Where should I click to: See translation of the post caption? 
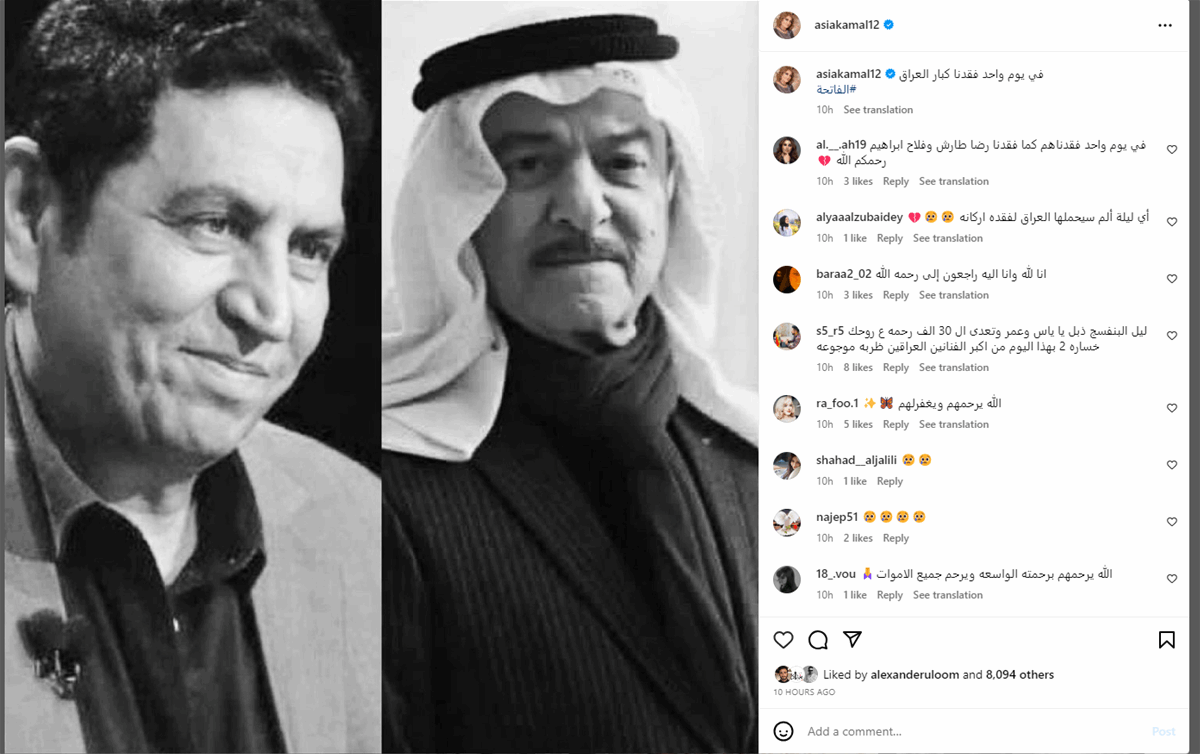(x=878, y=110)
